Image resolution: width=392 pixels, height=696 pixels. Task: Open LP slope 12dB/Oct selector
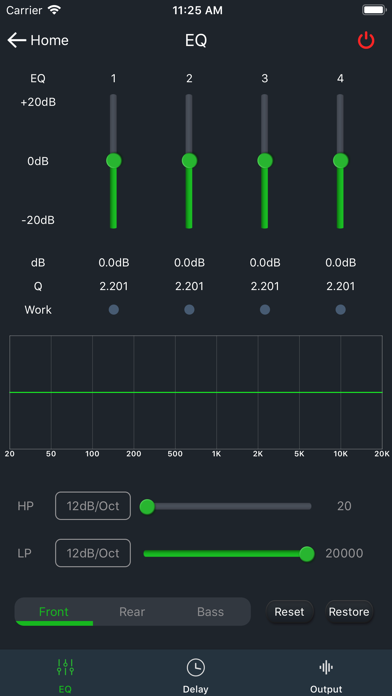[93, 553]
